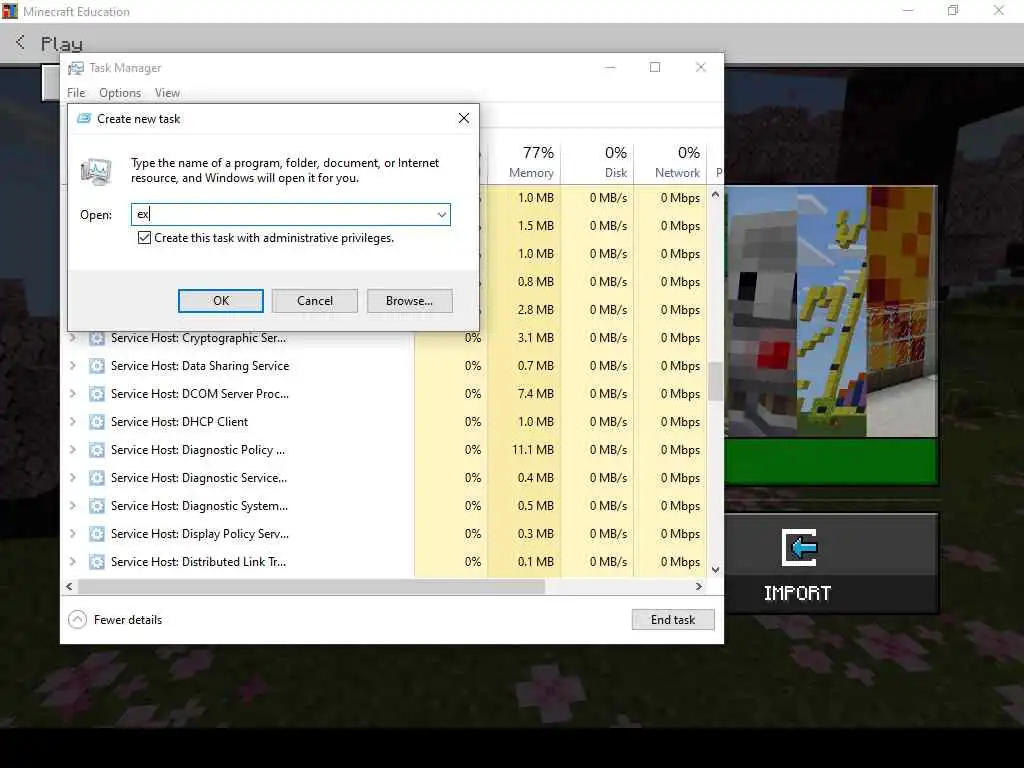Click the gear icon for Diagnostic System
Screen dimensions: 1024x768
click(97, 506)
